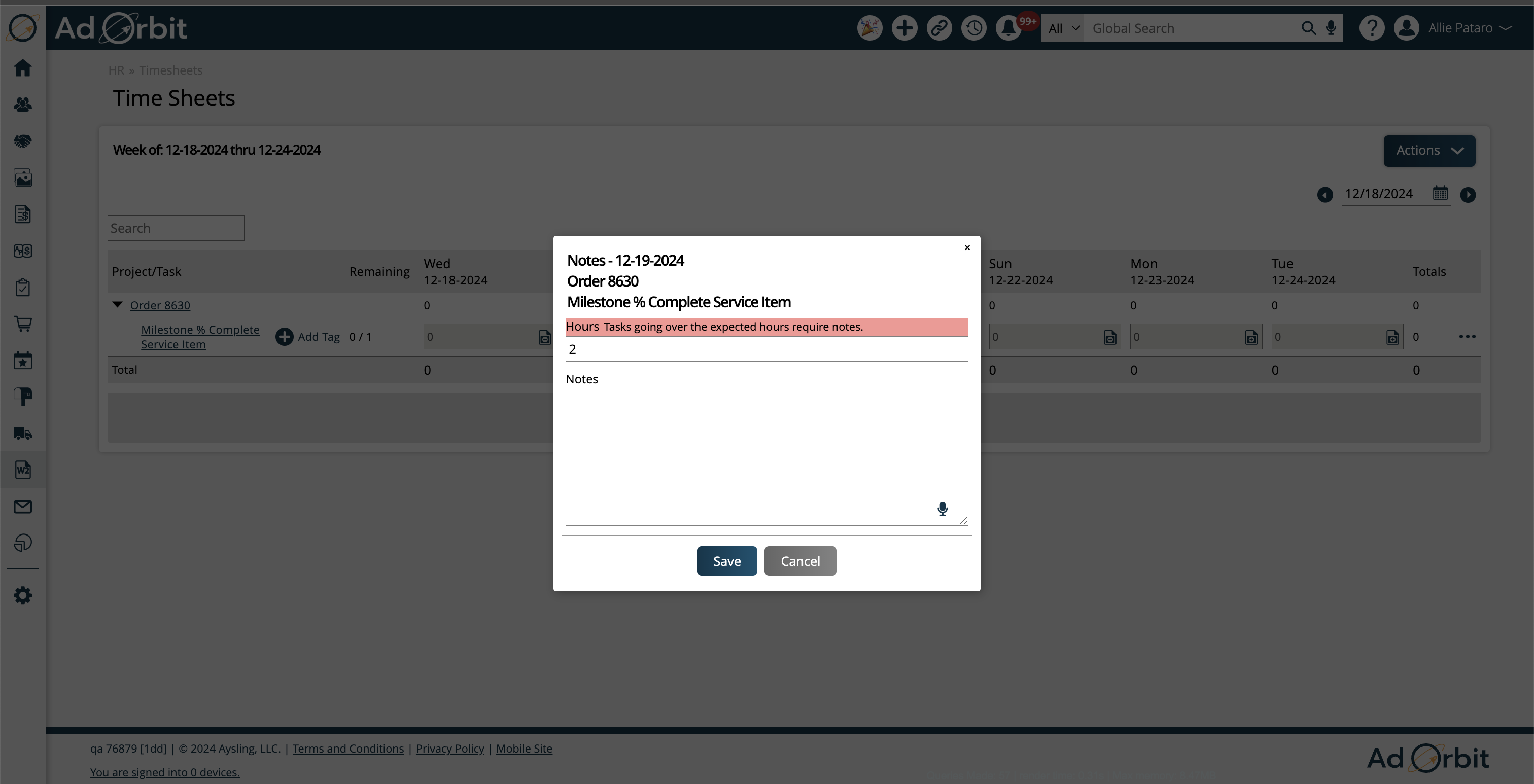Click the Save button
Viewport: 1534px width, 784px height.
[x=726, y=561]
